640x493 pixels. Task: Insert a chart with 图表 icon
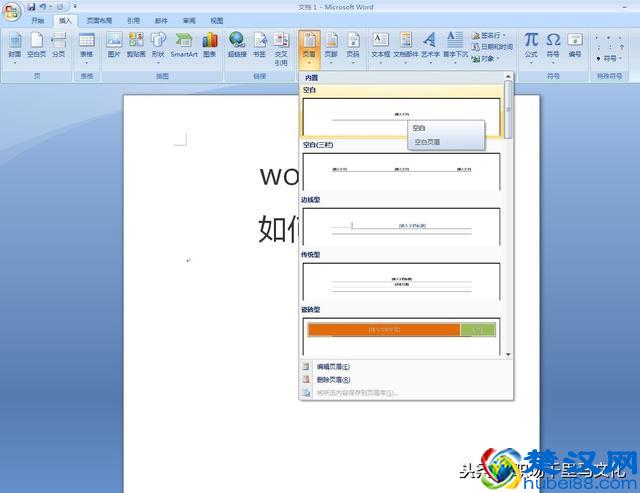pos(210,44)
